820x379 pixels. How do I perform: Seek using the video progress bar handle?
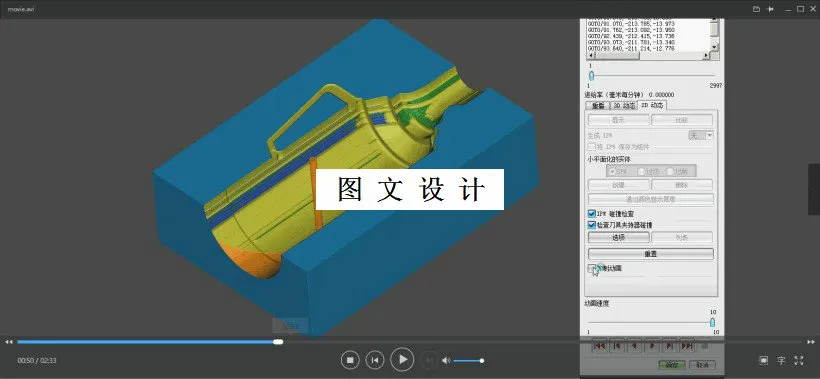(x=278, y=342)
